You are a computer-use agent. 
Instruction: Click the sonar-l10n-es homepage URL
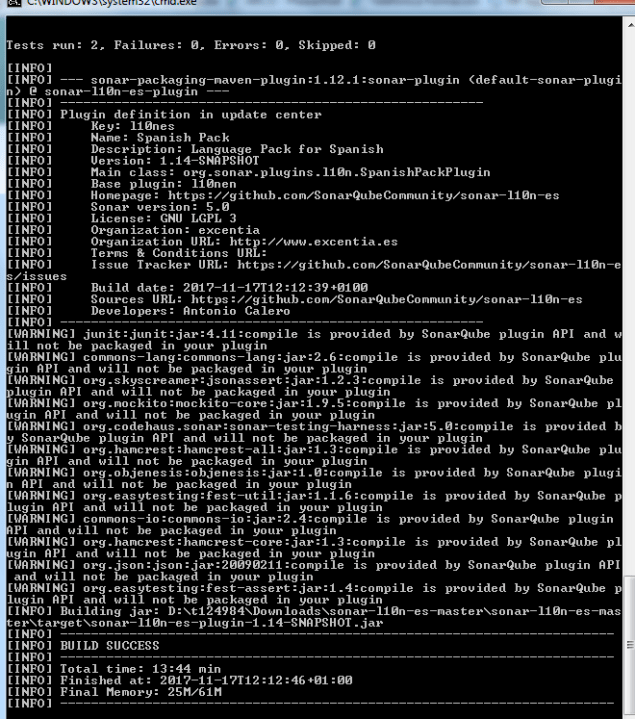[364, 195]
